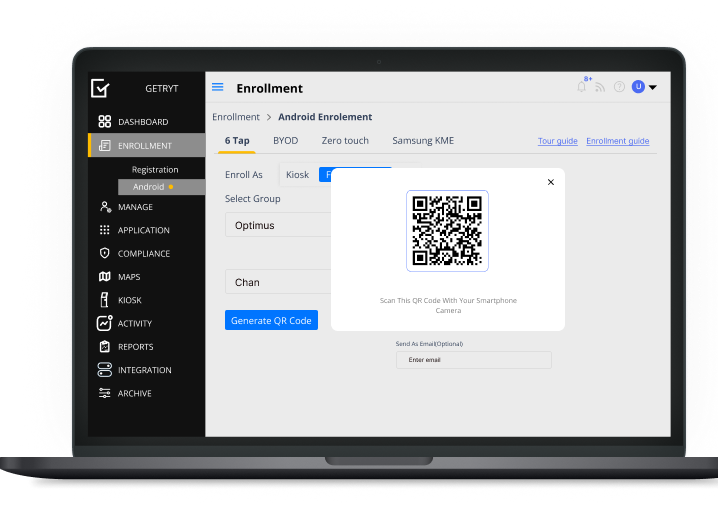Click the Enter email input field
The image size is (718, 507).
point(473,360)
